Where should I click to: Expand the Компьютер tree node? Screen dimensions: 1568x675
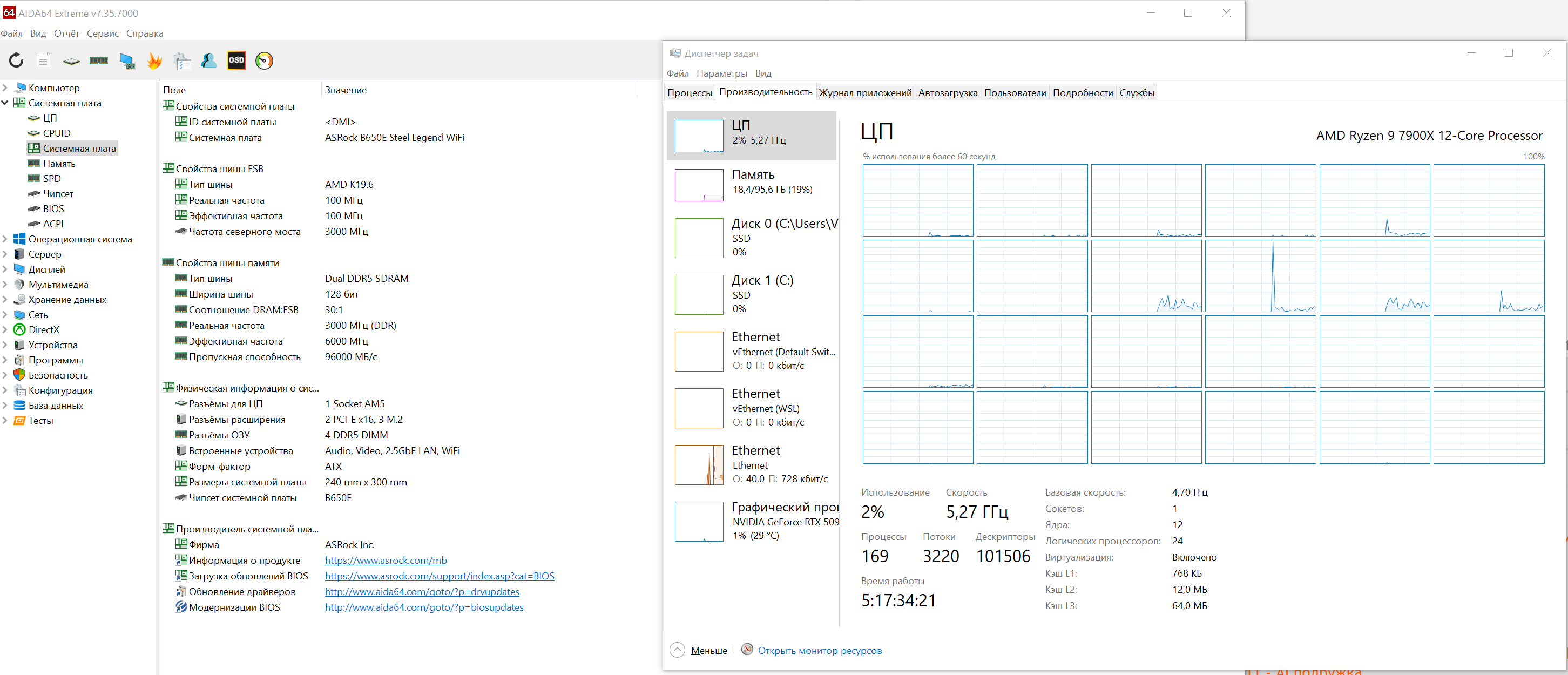(5, 87)
